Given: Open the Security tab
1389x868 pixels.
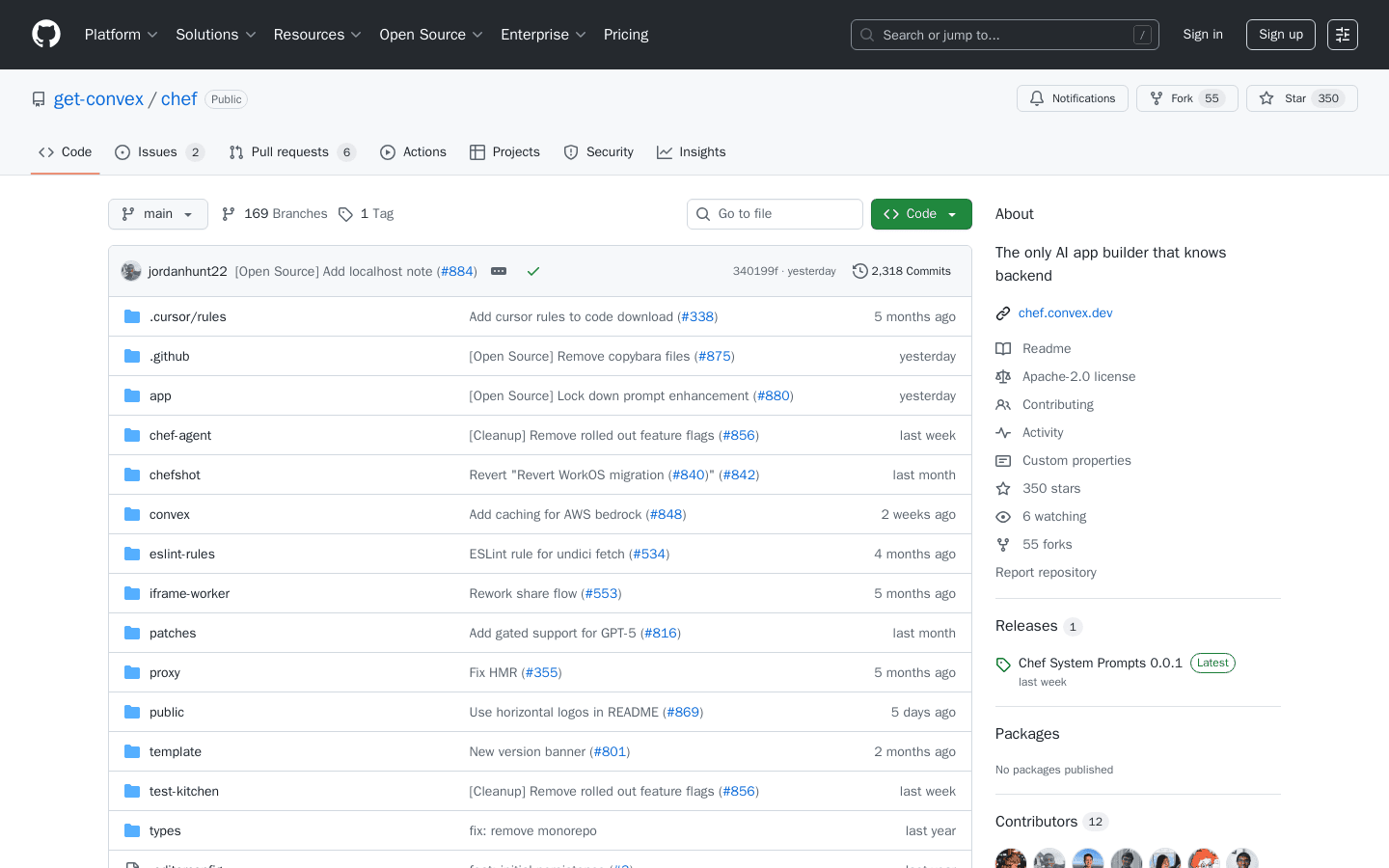Looking at the screenshot, I should [598, 151].
